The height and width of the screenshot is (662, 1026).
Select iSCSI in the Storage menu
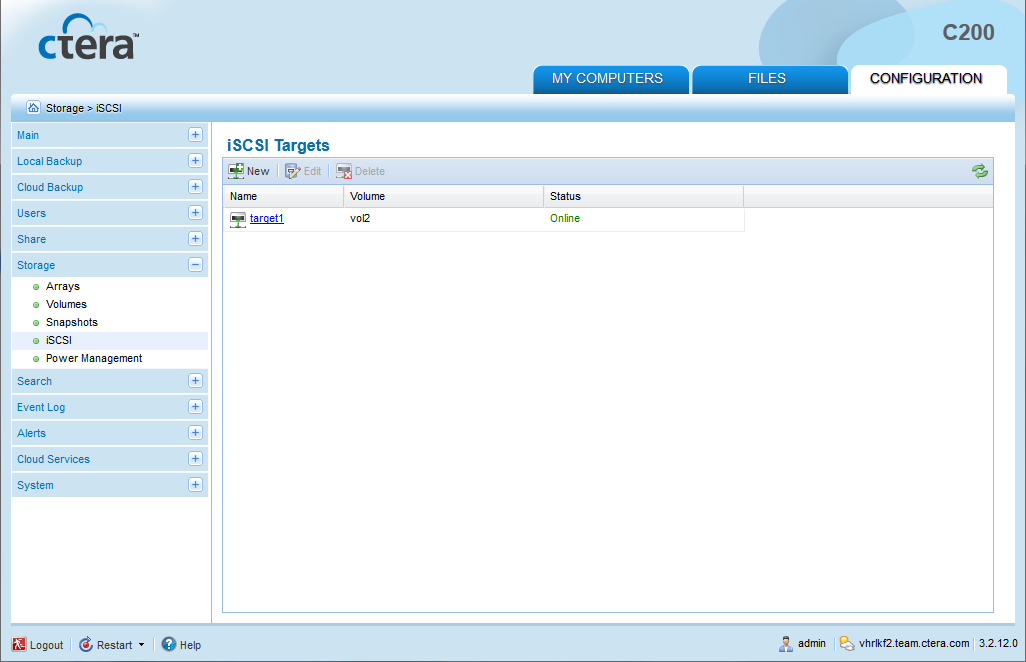[59, 340]
